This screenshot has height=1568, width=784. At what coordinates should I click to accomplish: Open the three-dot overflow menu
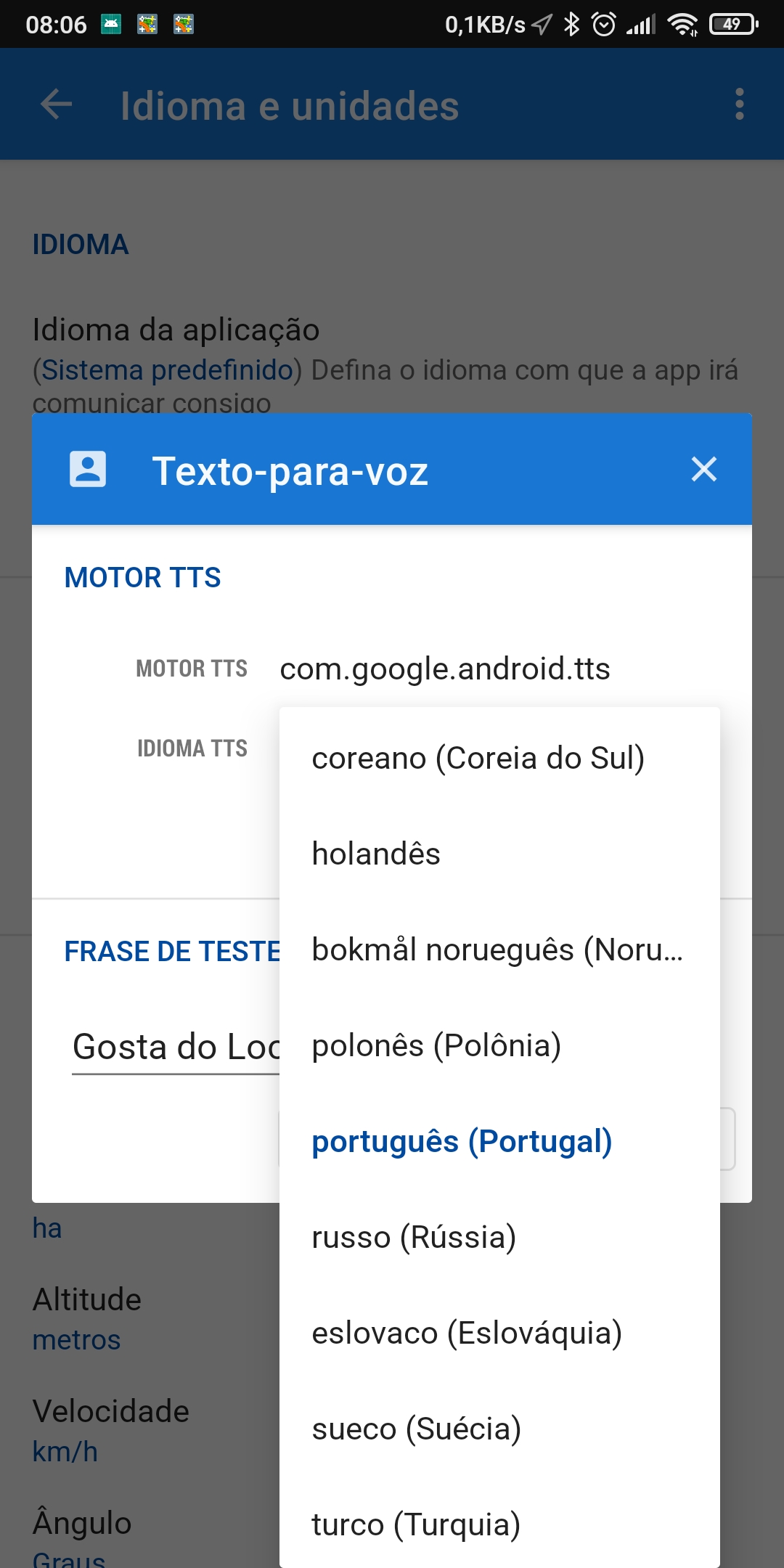739,105
